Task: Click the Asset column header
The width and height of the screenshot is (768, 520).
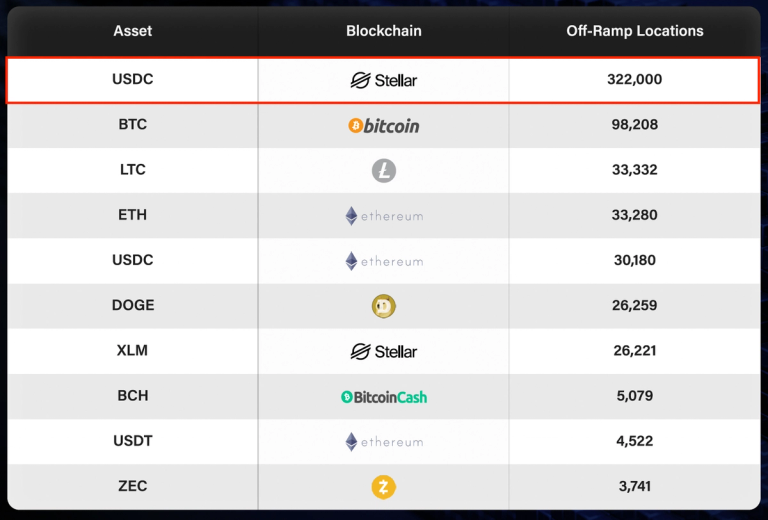Action: click(132, 31)
